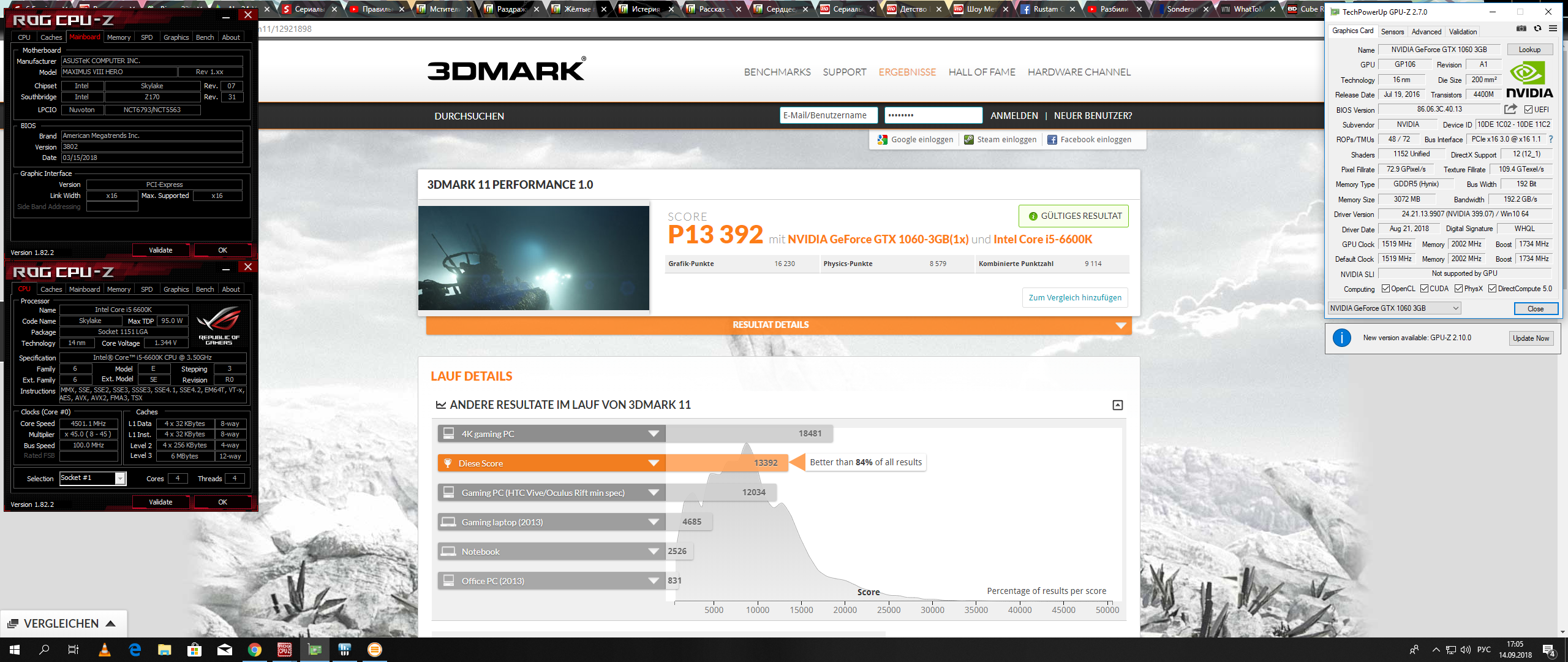The width and height of the screenshot is (1568, 662).
Task: Switch to the Validation tab in GPU-Z
Action: pyautogui.click(x=1463, y=32)
